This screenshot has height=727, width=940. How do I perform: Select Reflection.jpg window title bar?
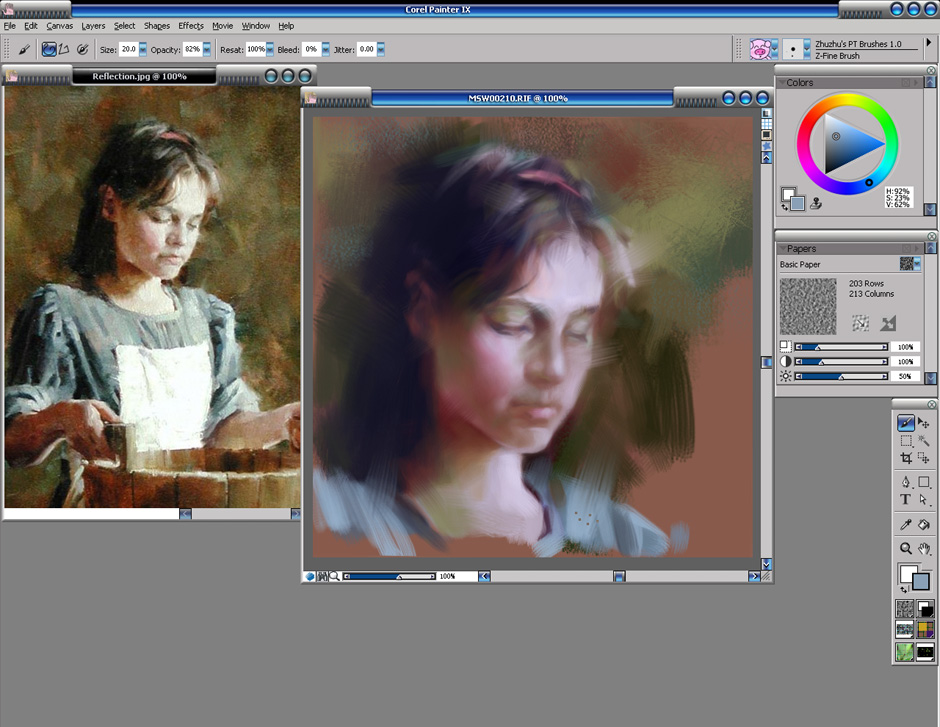click(143, 76)
